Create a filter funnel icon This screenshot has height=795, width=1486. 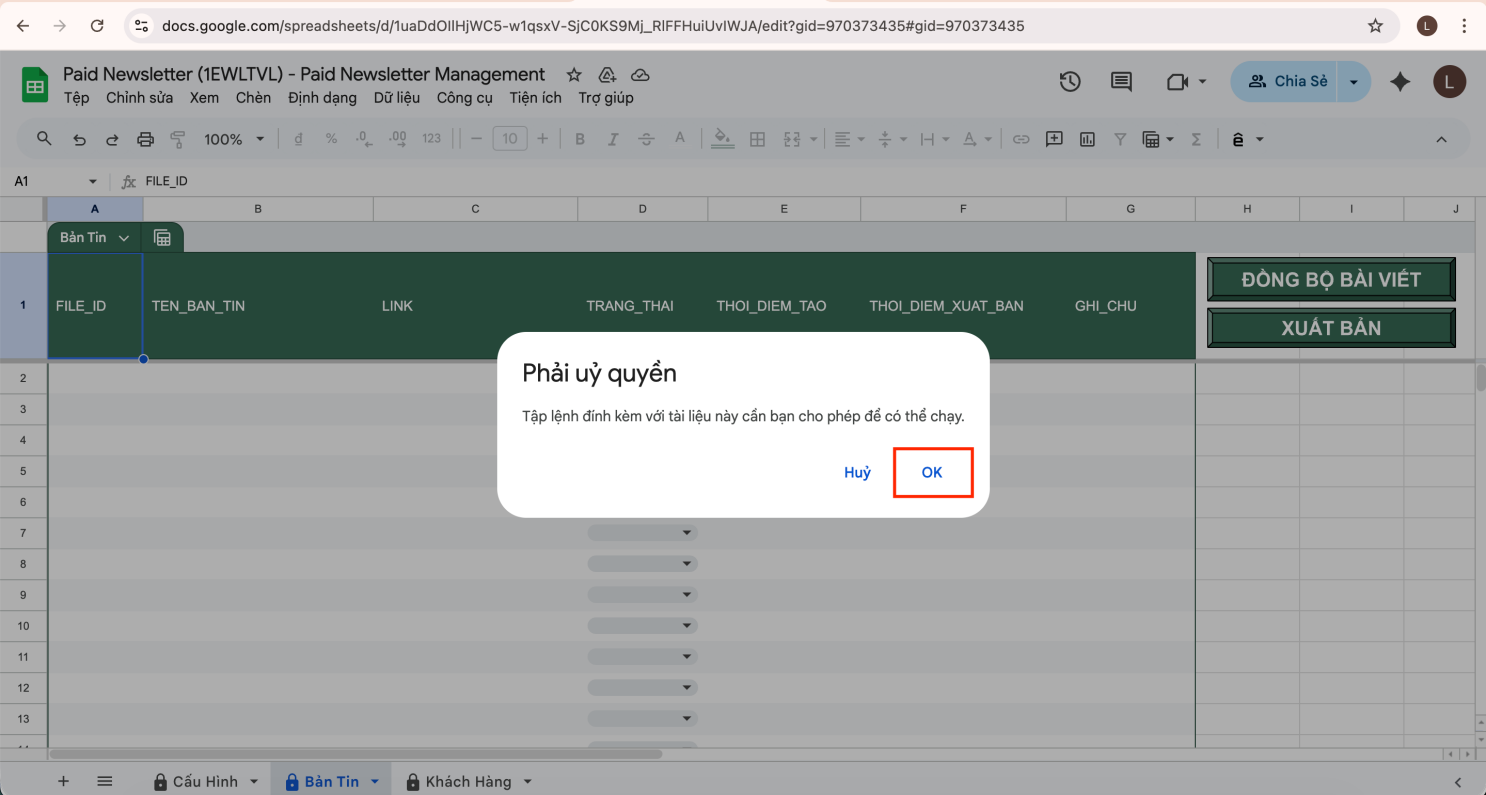(1120, 139)
